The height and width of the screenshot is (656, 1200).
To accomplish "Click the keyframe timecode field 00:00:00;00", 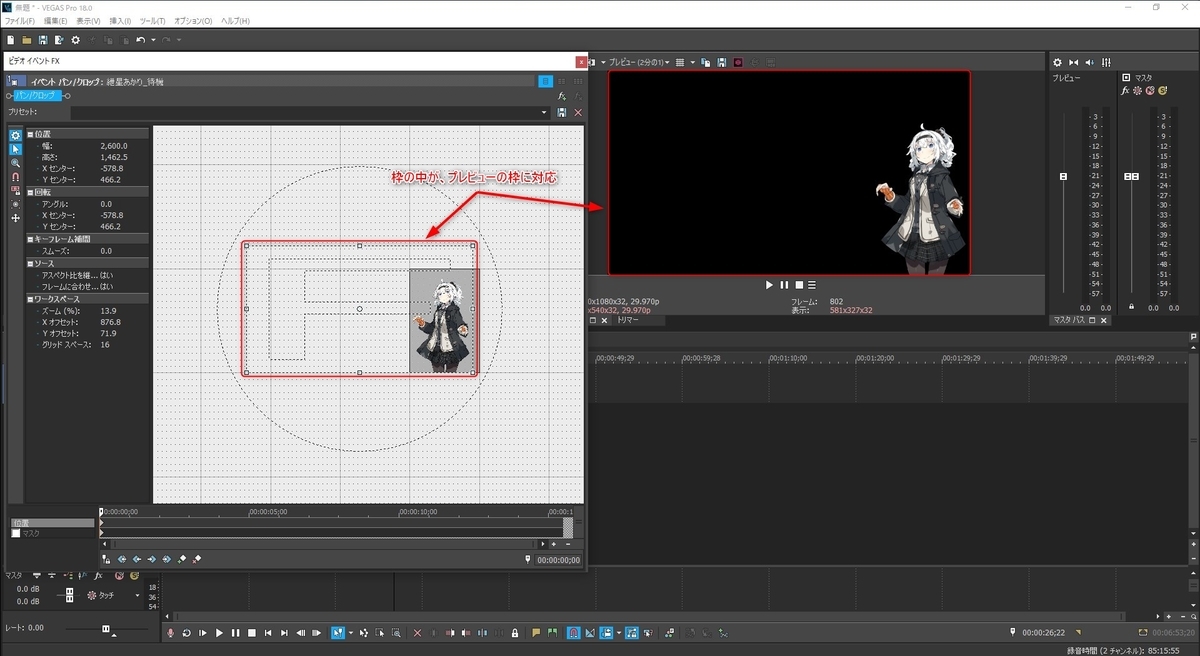I will click(x=558, y=560).
